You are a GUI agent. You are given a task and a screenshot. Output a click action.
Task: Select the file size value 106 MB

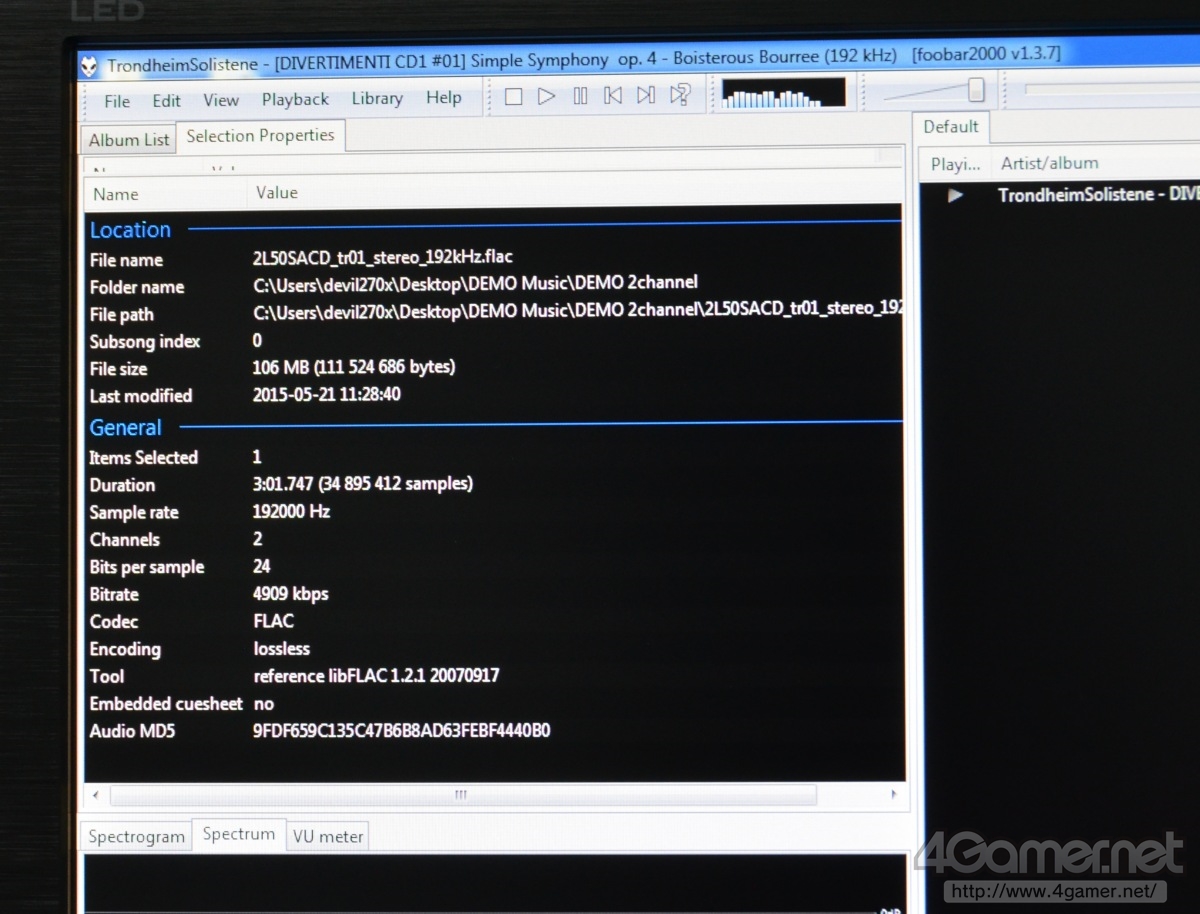click(354, 367)
